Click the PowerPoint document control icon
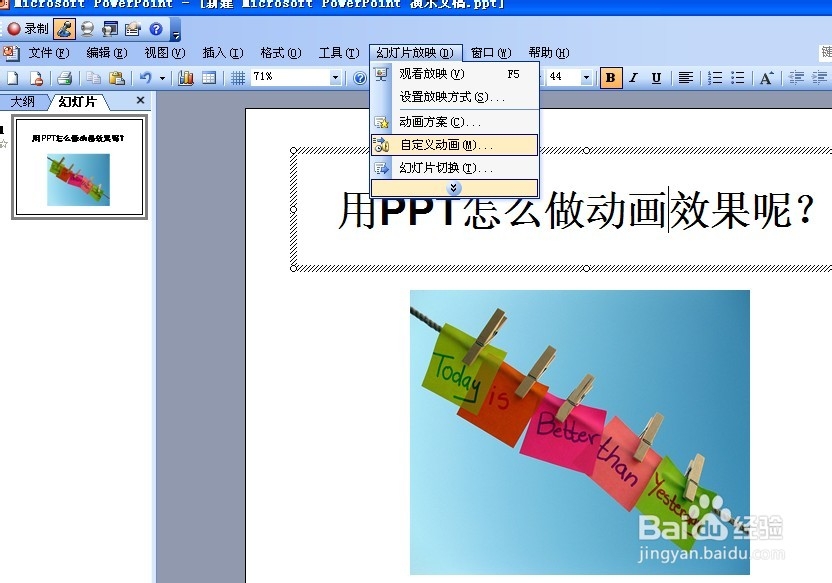 coord(11,53)
